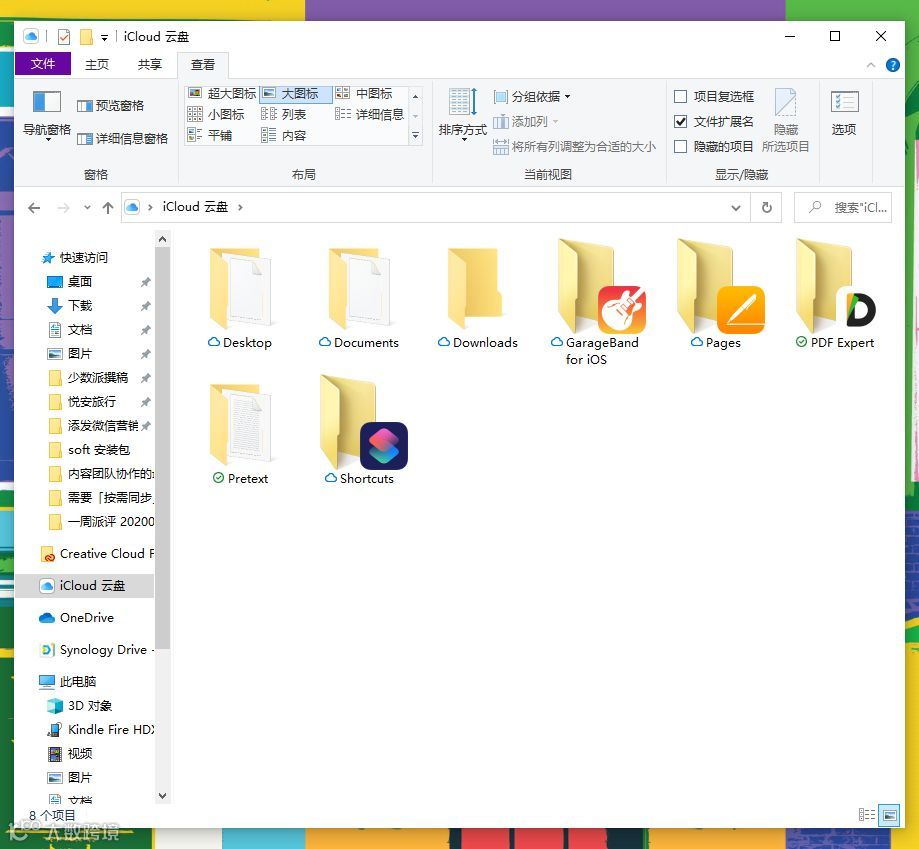The image size is (919, 849).
Task: Refresh the iCloud folder view
Action: (767, 207)
